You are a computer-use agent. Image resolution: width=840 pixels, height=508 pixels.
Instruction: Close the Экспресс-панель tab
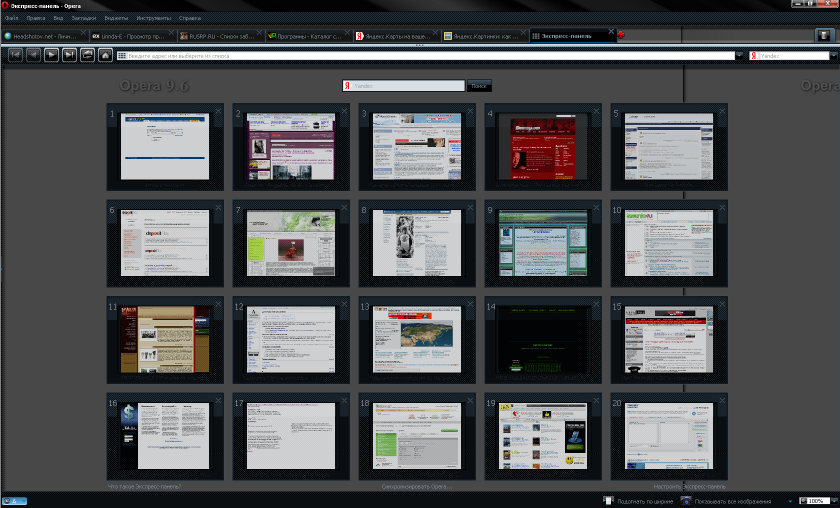[x=611, y=32]
